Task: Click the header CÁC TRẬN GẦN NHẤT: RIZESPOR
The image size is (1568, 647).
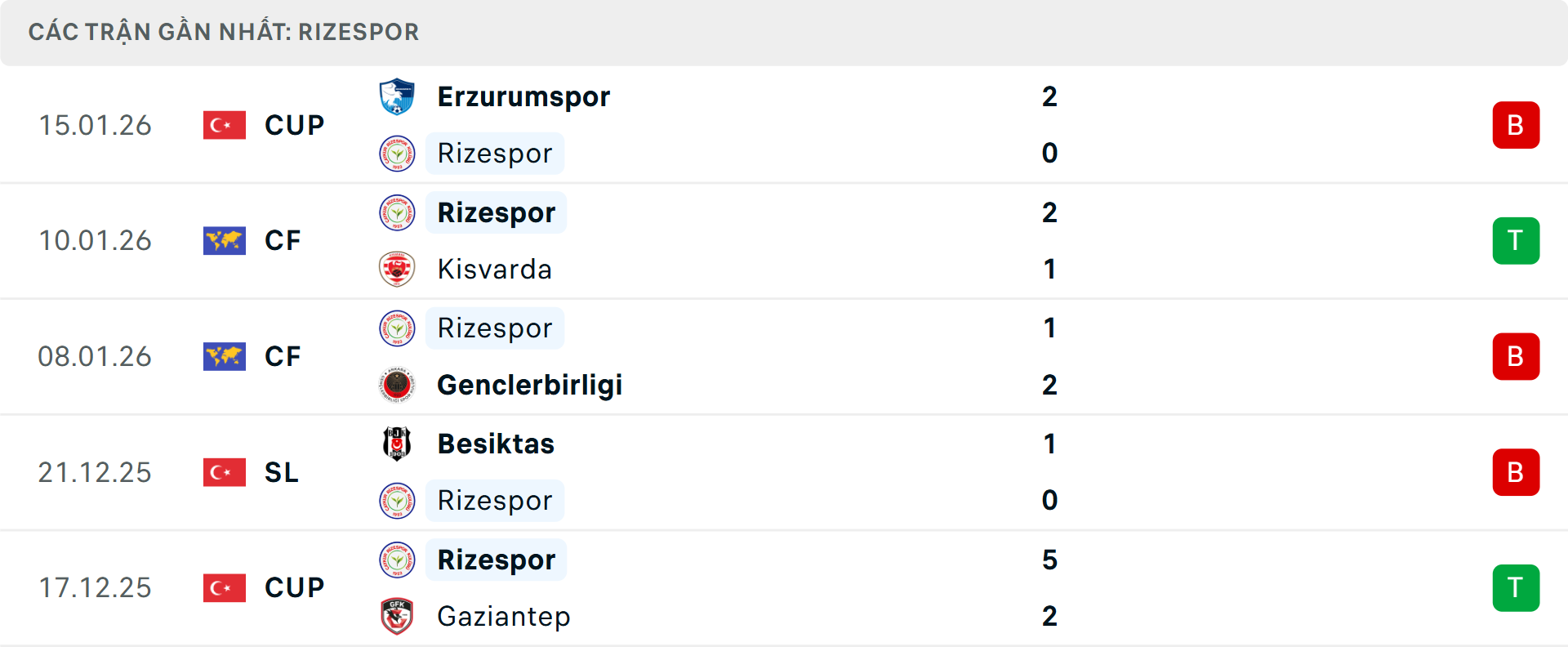Action: click(225, 32)
